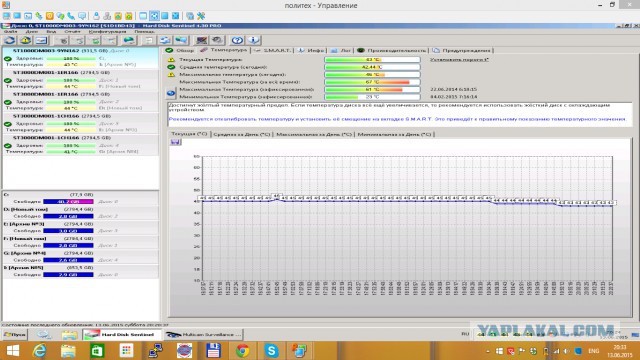The image size is (640, 360).
Task: Click the system clock in the tray
Action: click(x=620, y=351)
